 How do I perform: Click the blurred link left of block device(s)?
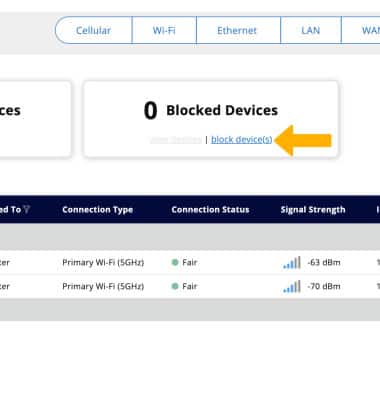(176, 139)
